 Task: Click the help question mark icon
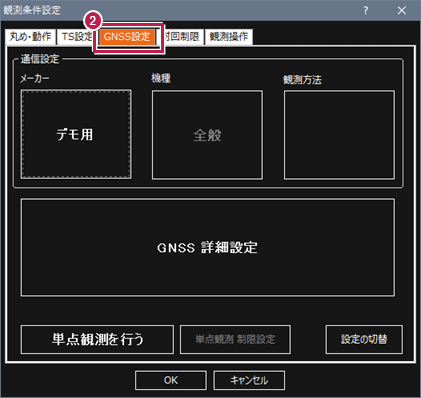[x=366, y=10]
